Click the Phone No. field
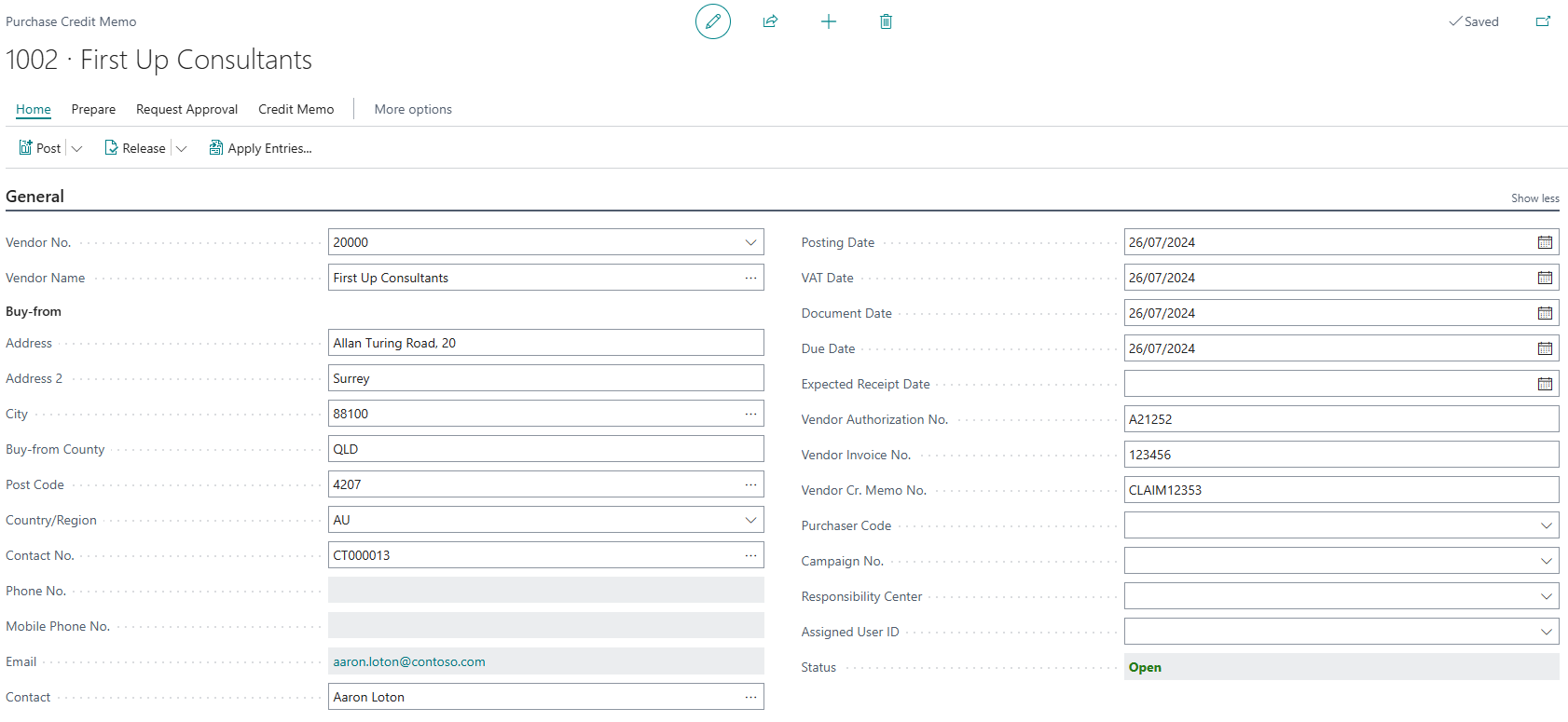The image size is (1568, 722). pos(546,591)
